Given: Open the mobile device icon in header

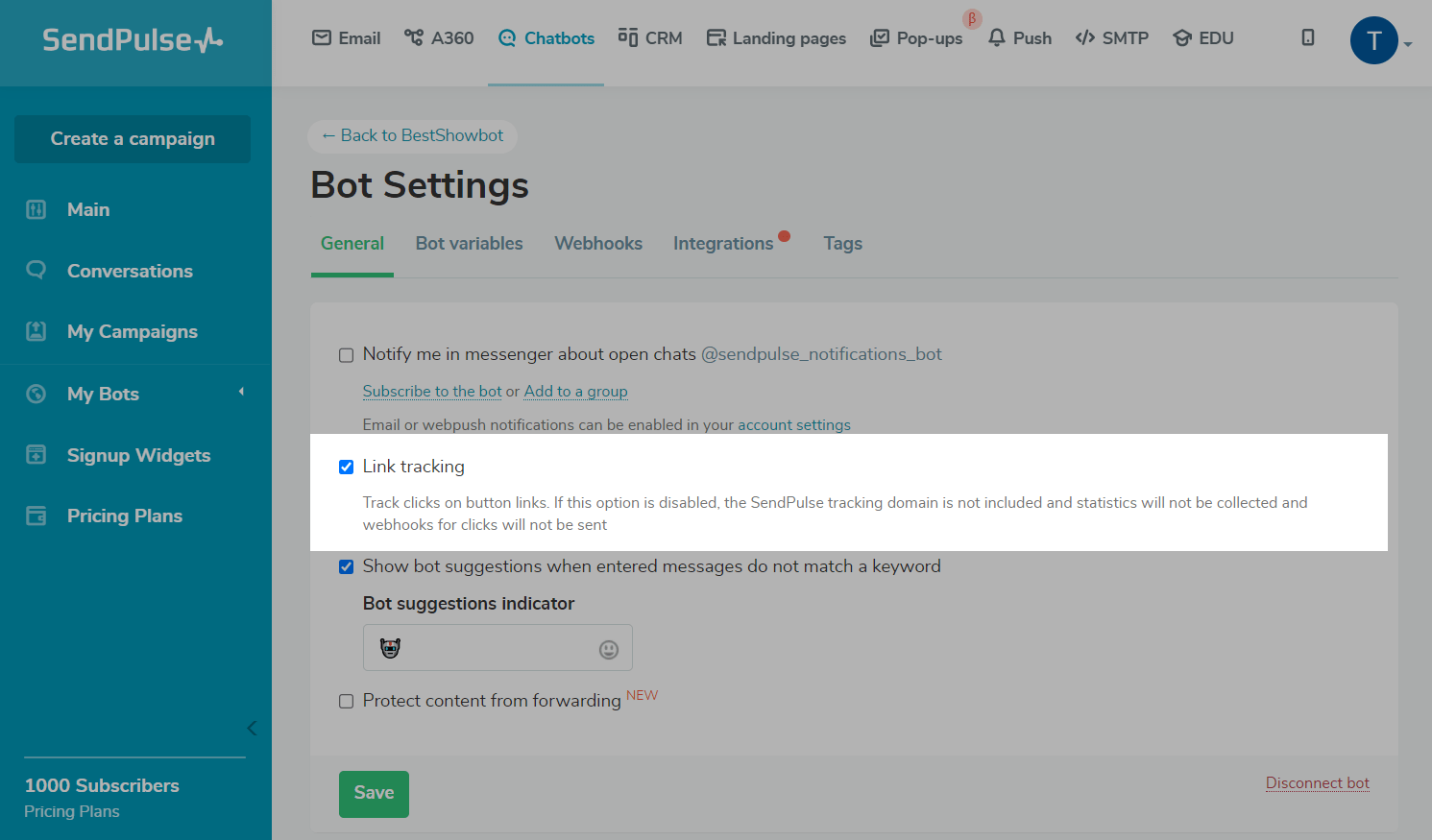Looking at the screenshot, I should coord(1307,37).
